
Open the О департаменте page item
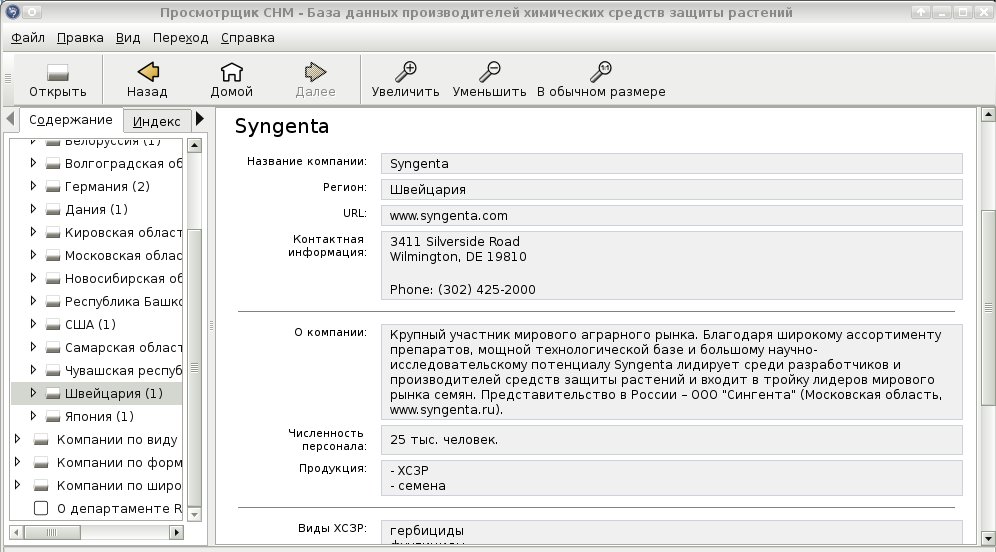(x=119, y=509)
